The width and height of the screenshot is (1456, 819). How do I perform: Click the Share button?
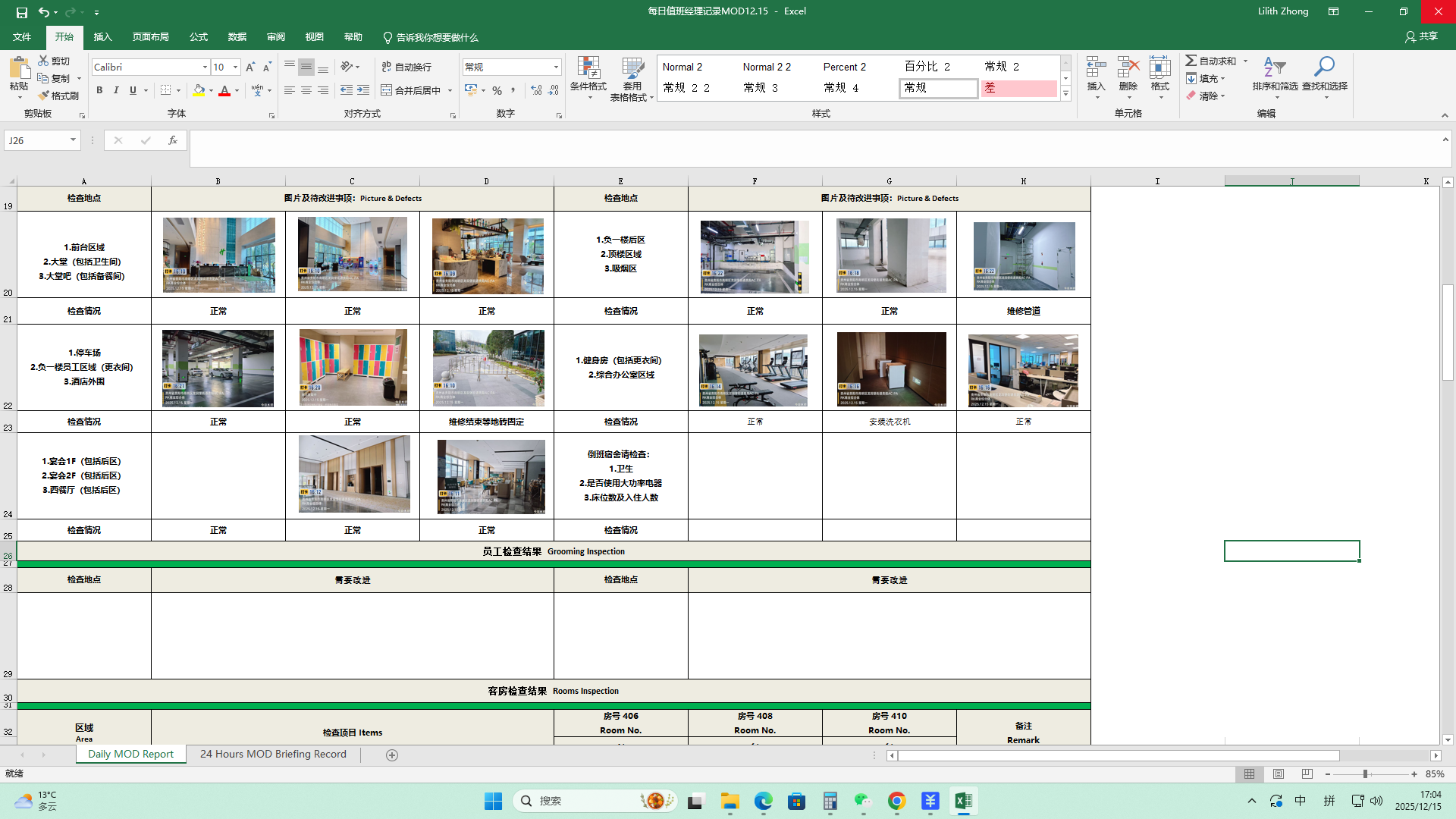(1421, 36)
